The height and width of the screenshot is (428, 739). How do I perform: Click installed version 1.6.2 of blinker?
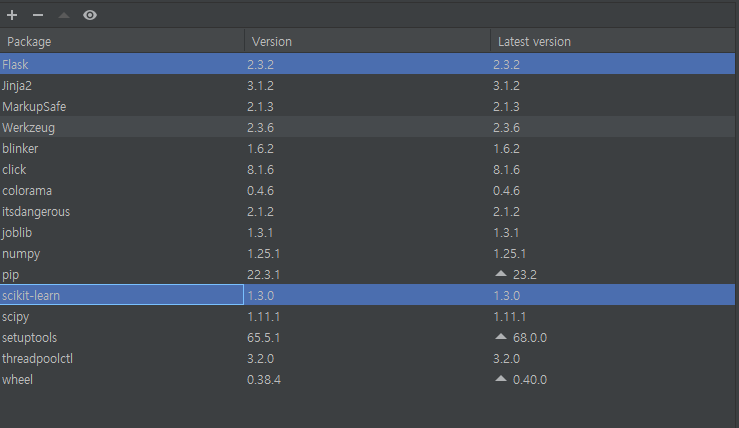pos(260,148)
